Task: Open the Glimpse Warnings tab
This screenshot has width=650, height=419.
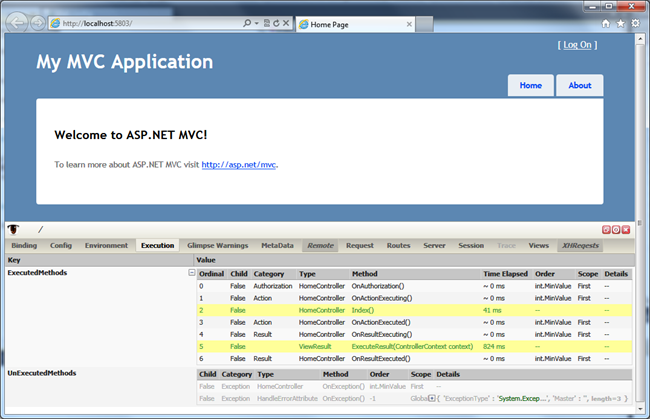Action: (217, 245)
